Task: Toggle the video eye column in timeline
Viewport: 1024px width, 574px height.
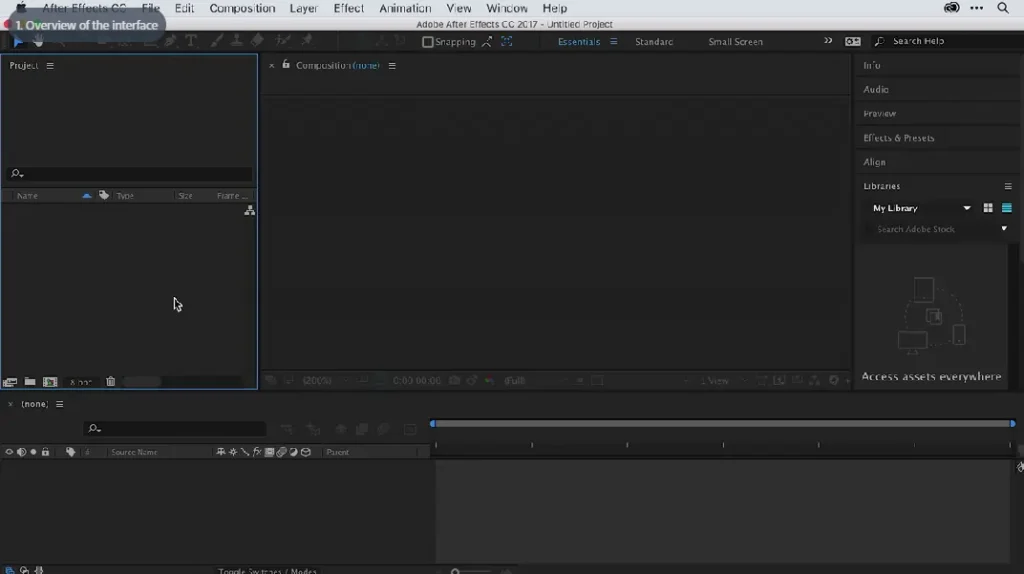Action: coord(9,452)
